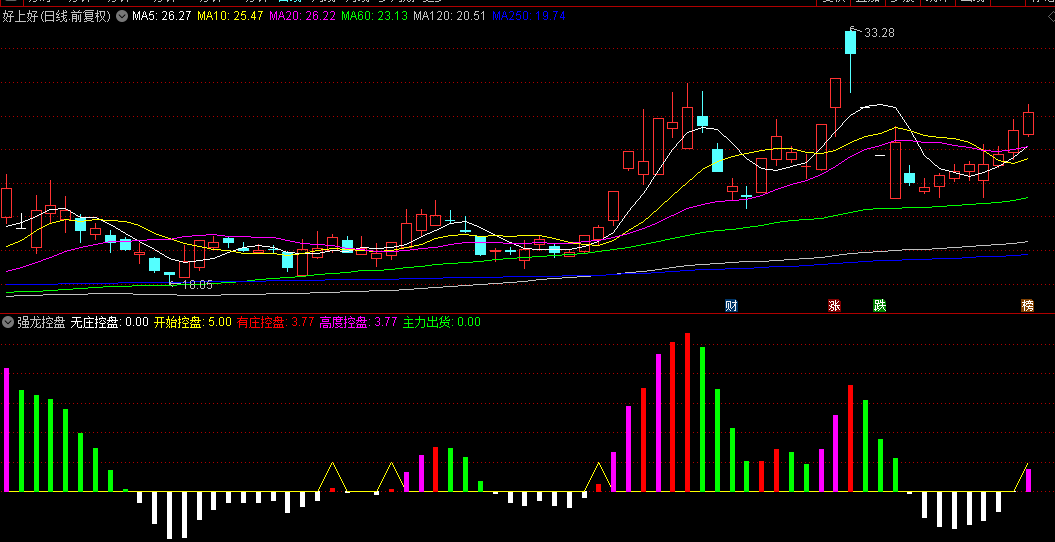
Task: Click the red 有庄控盘: 3.77 value
Action: [275, 322]
